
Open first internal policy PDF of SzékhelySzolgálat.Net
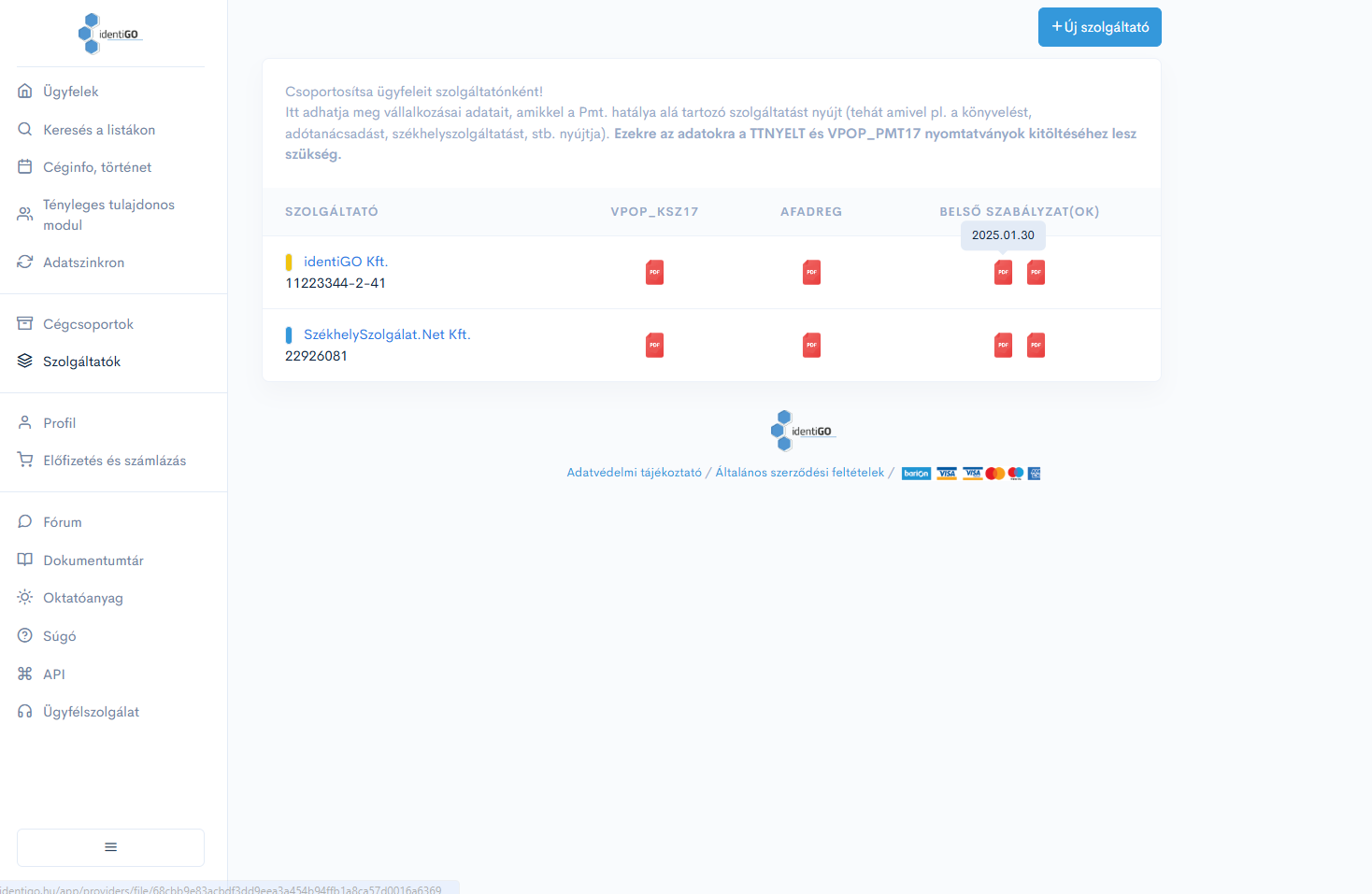(x=1003, y=346)
